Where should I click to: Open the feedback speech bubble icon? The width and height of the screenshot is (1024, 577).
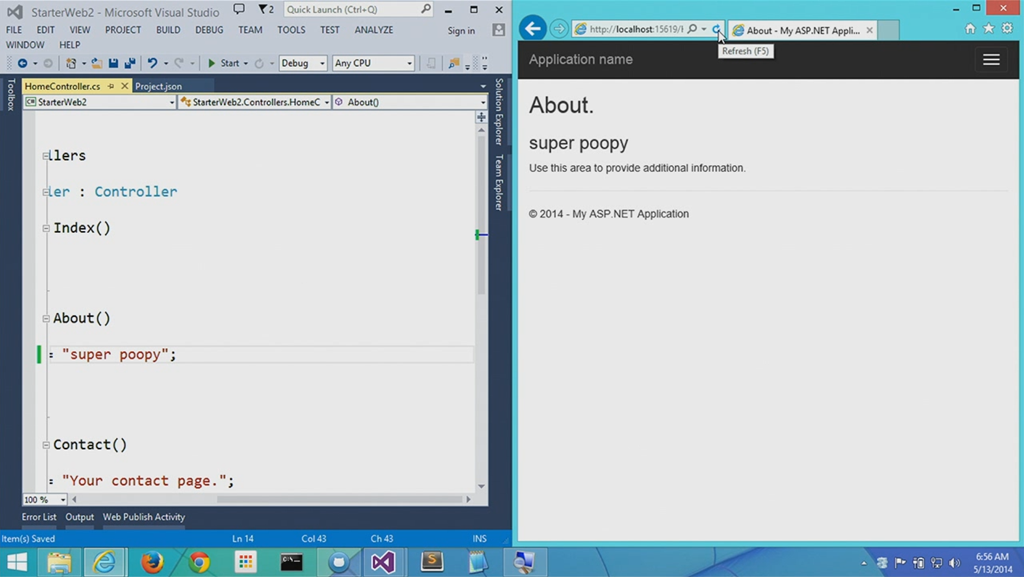[239, 9]
